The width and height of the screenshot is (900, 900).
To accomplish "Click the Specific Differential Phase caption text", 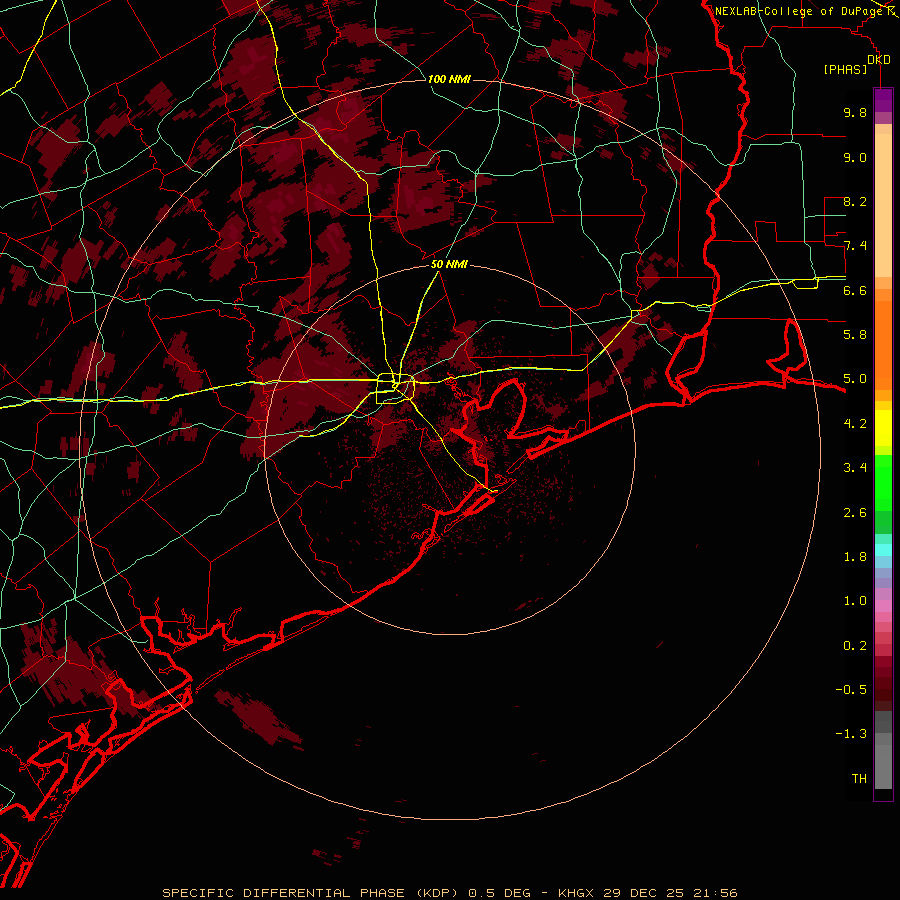I will pos(449,893).
